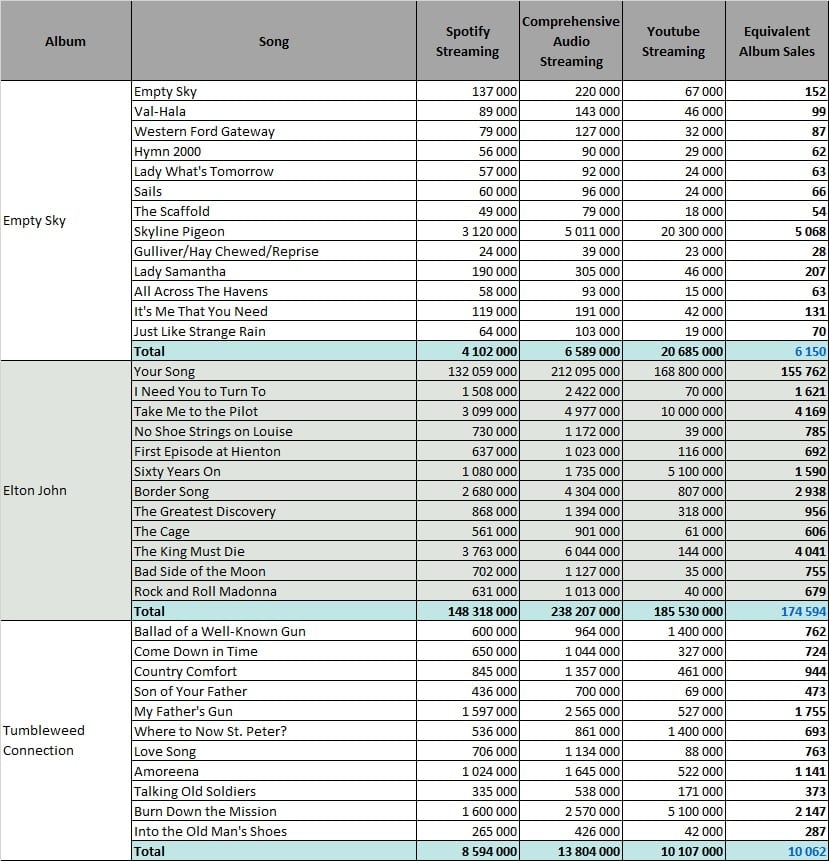Select Empty Sky Spotify total 4 102 000
Screen dimensions: 829x861
pos(468,351)
